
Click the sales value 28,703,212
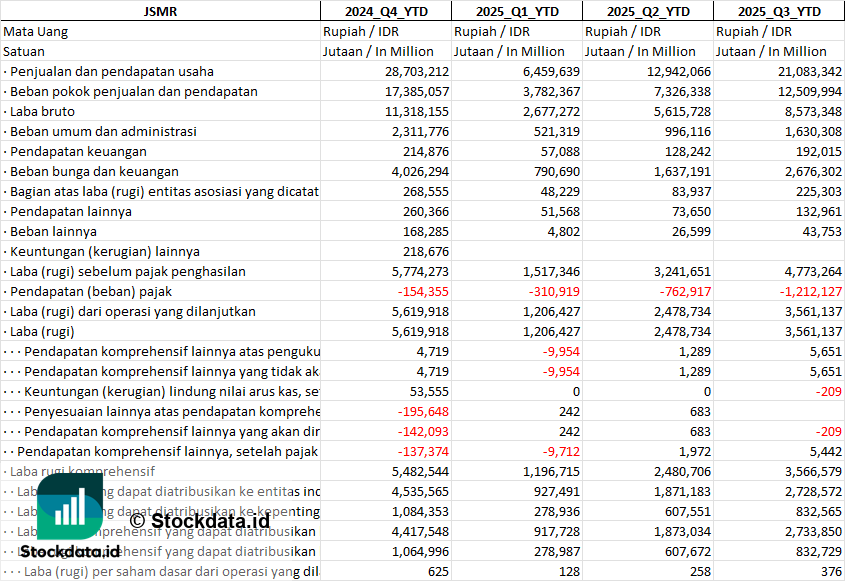[x=417, y=72]
